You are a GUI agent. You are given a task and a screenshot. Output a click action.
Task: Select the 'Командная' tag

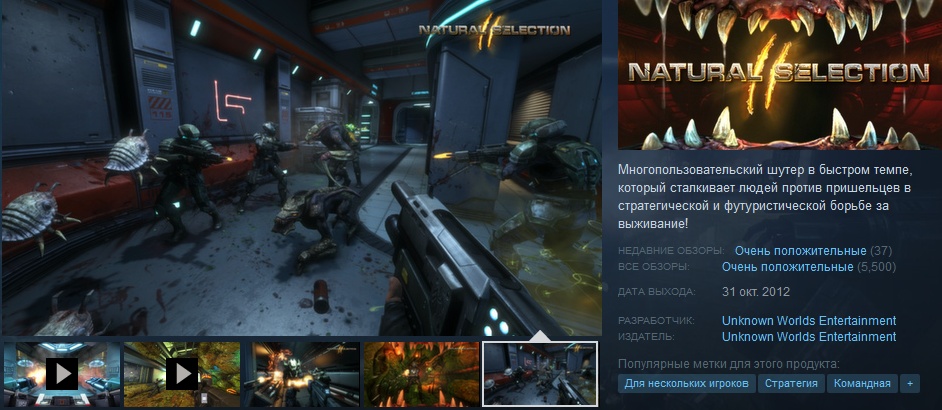[x=862, y=384]
